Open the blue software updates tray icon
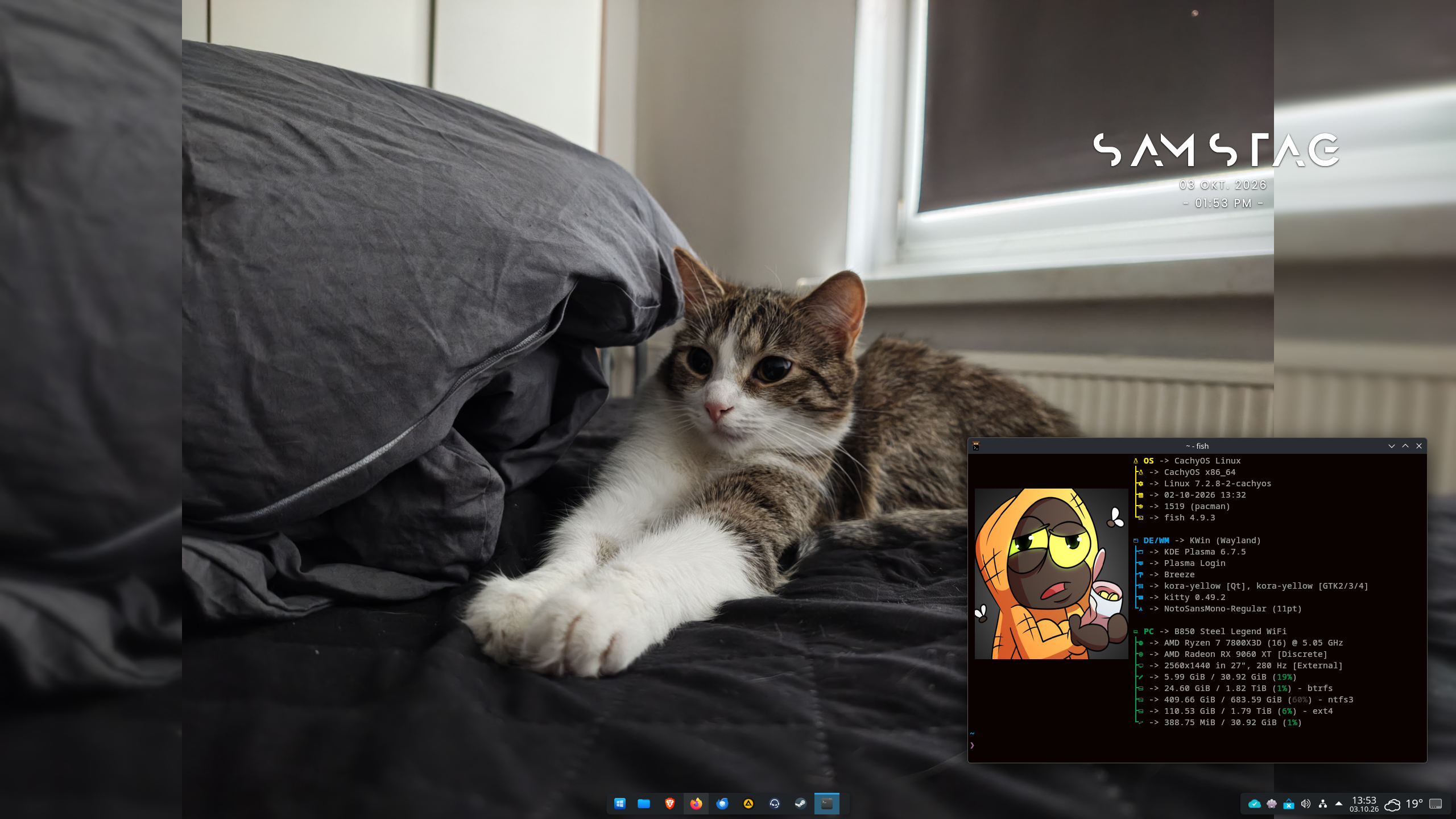Image resolution: width=1456 pixels, height=819 pixels. 1289,804
